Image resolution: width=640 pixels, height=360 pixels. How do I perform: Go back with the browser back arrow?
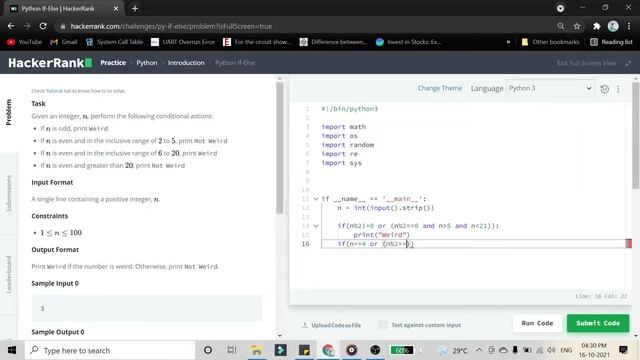pyautogui.click(x=11, y=26)
